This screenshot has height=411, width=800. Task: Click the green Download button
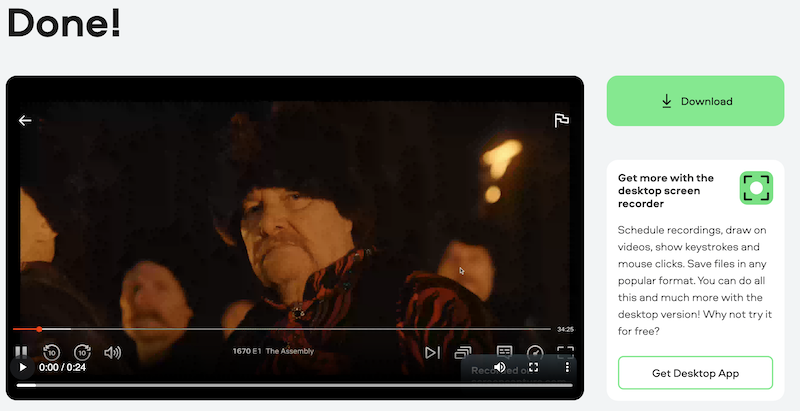tap(695, 101)
